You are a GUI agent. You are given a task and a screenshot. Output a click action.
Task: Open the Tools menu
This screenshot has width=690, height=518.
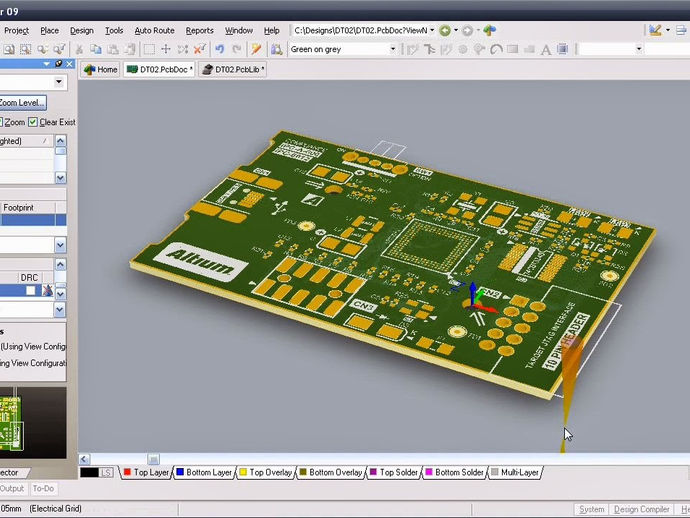(x=114, y=30)
